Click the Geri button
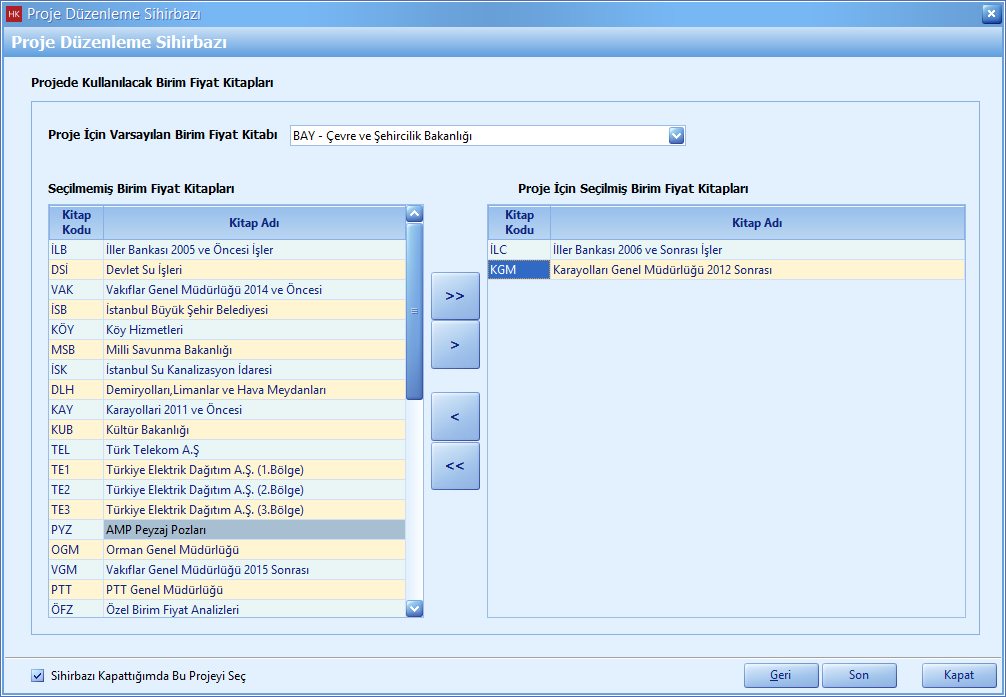The width and height of the screenshot is (1006, 697). [781, 675]
